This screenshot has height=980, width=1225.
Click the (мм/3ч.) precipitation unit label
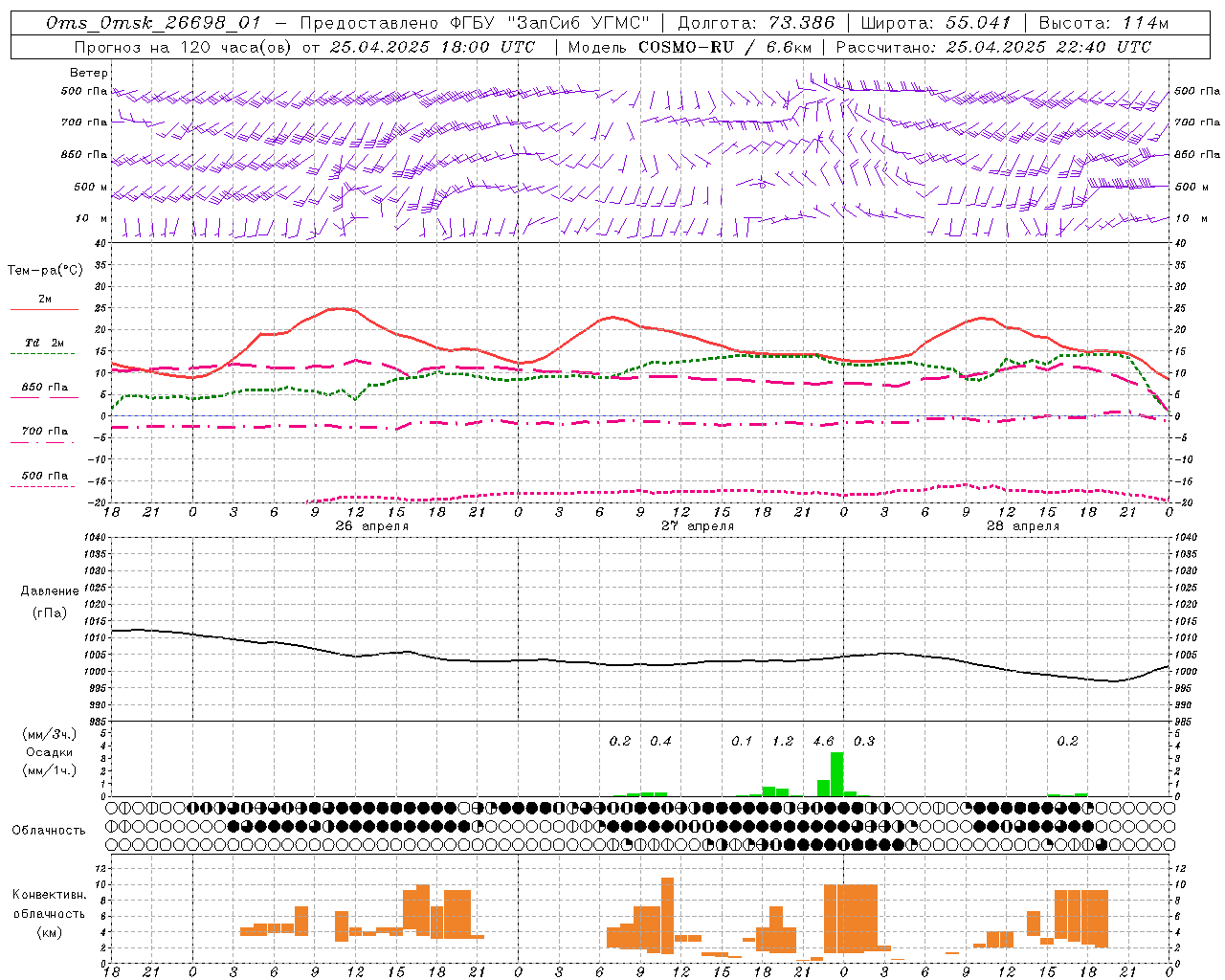(49, 735)
